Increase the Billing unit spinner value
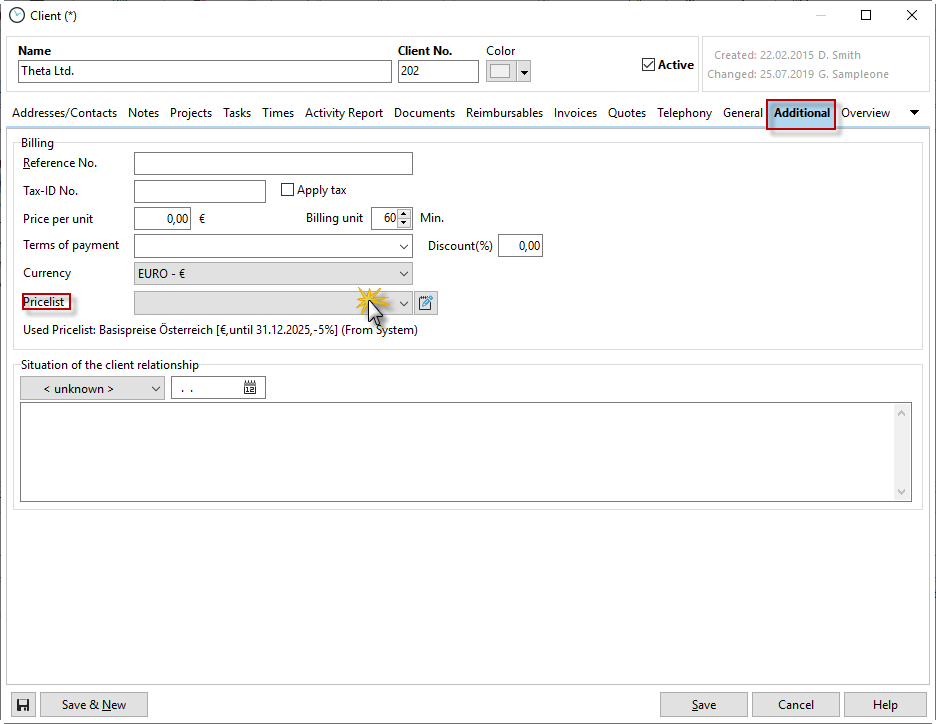The height and width of the screenshot is (724, 936). pyautogui.click(x=404, y=214)
